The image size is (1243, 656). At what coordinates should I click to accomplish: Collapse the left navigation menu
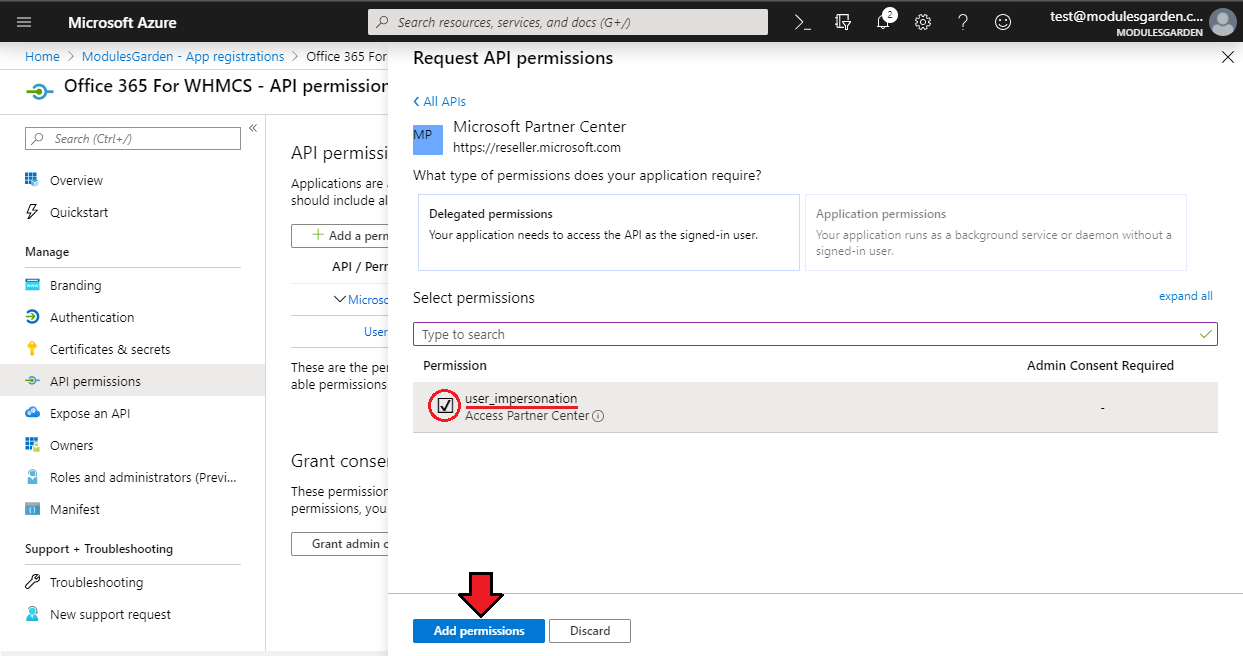pos(253,128)
